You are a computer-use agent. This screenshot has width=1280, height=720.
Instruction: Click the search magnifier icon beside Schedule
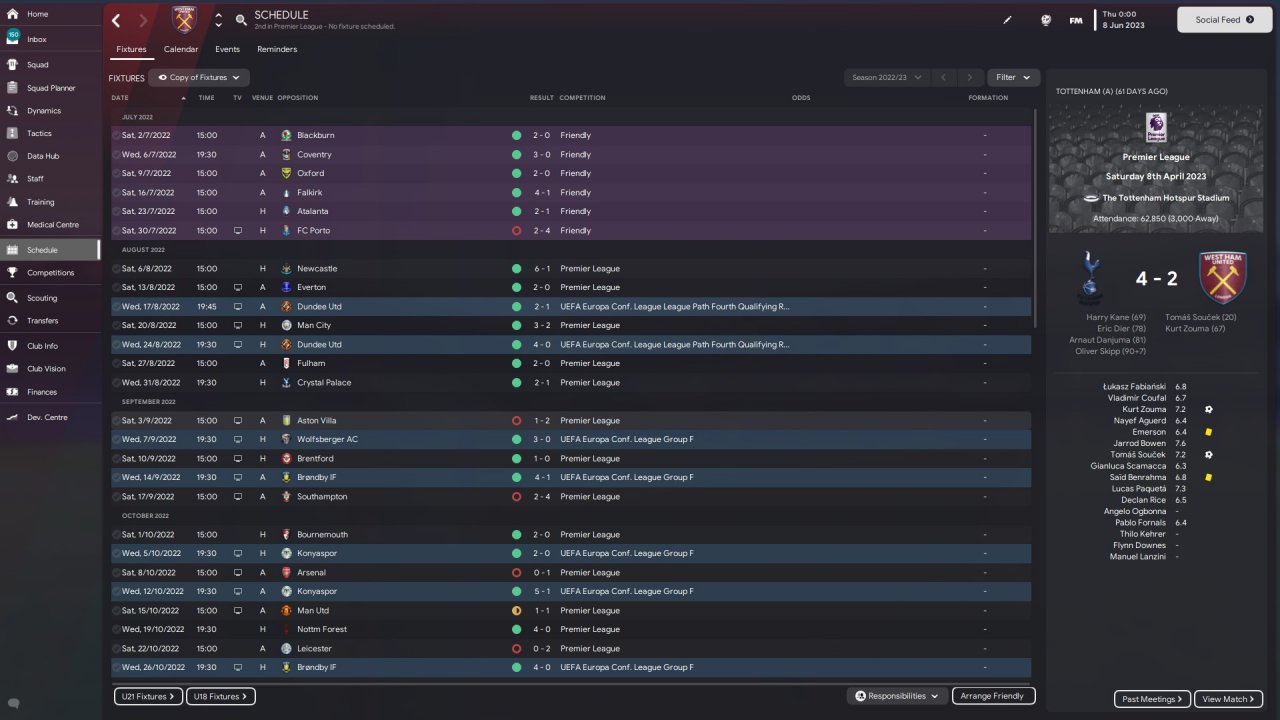pyautogui.click(x=241, y=20)
